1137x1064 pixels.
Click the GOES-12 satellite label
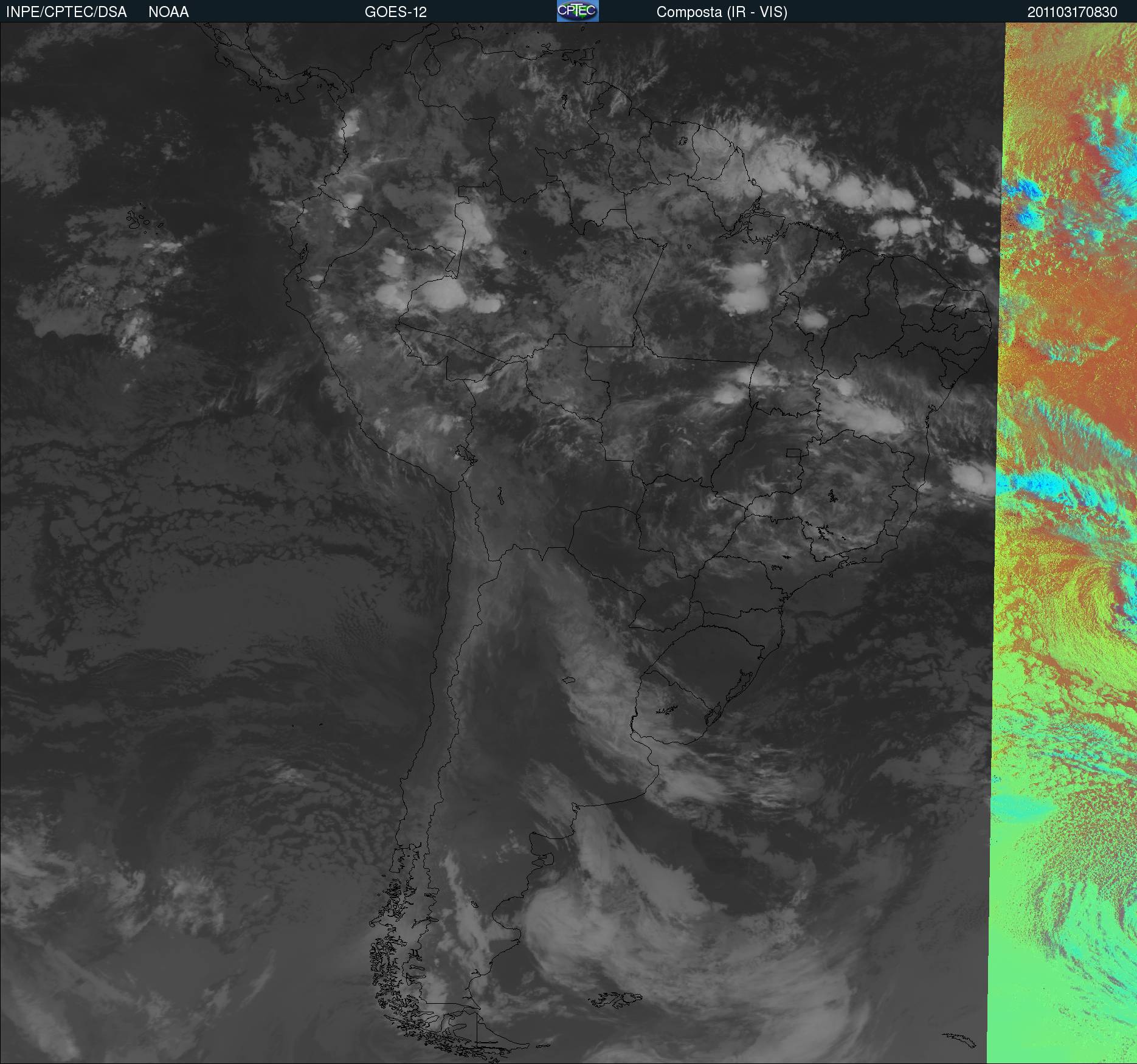(396, 12)
